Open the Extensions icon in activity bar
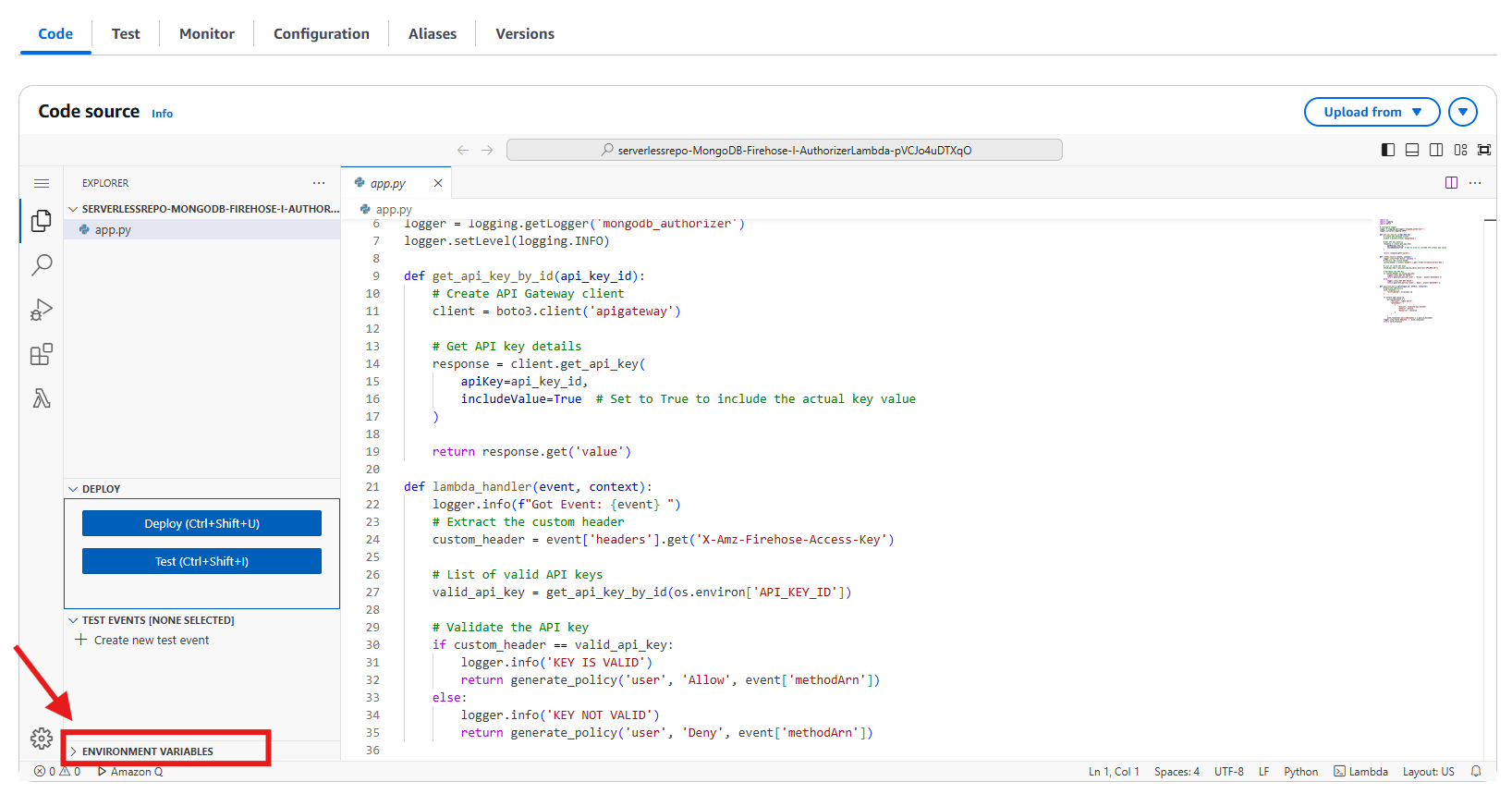Image resolution: width=1512 pixels, height=794 pixels. coord(42,354)
